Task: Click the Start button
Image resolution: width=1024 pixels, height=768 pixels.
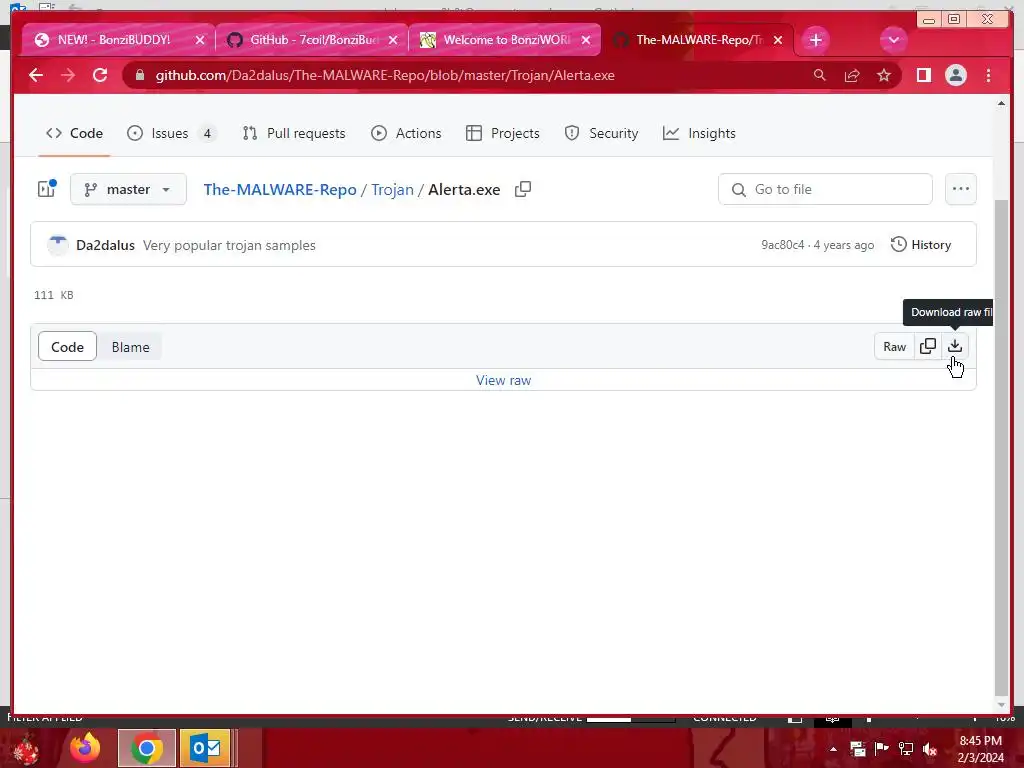Action: pyautogui.click(x=26, y=748)
